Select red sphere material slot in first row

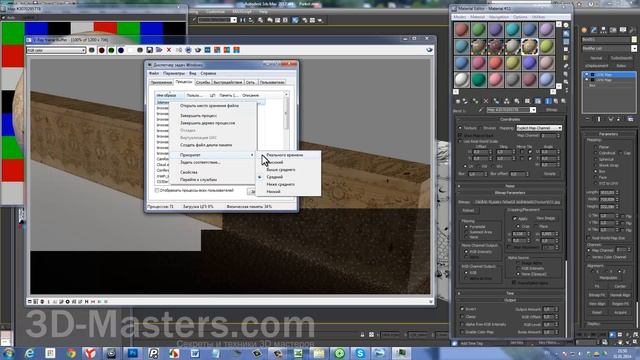[x=462, y=30]
